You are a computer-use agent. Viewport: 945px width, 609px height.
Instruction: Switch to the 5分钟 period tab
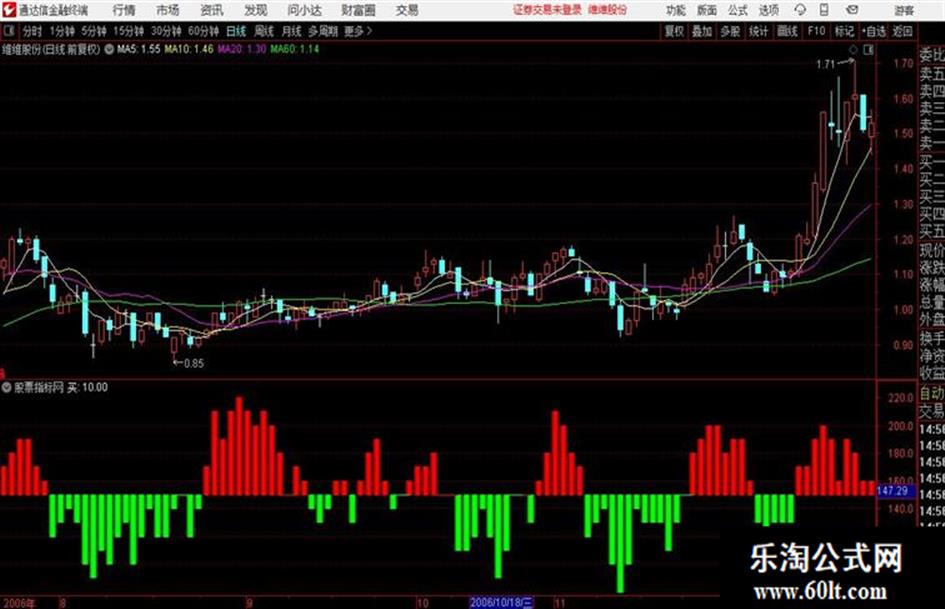[93, 31]
